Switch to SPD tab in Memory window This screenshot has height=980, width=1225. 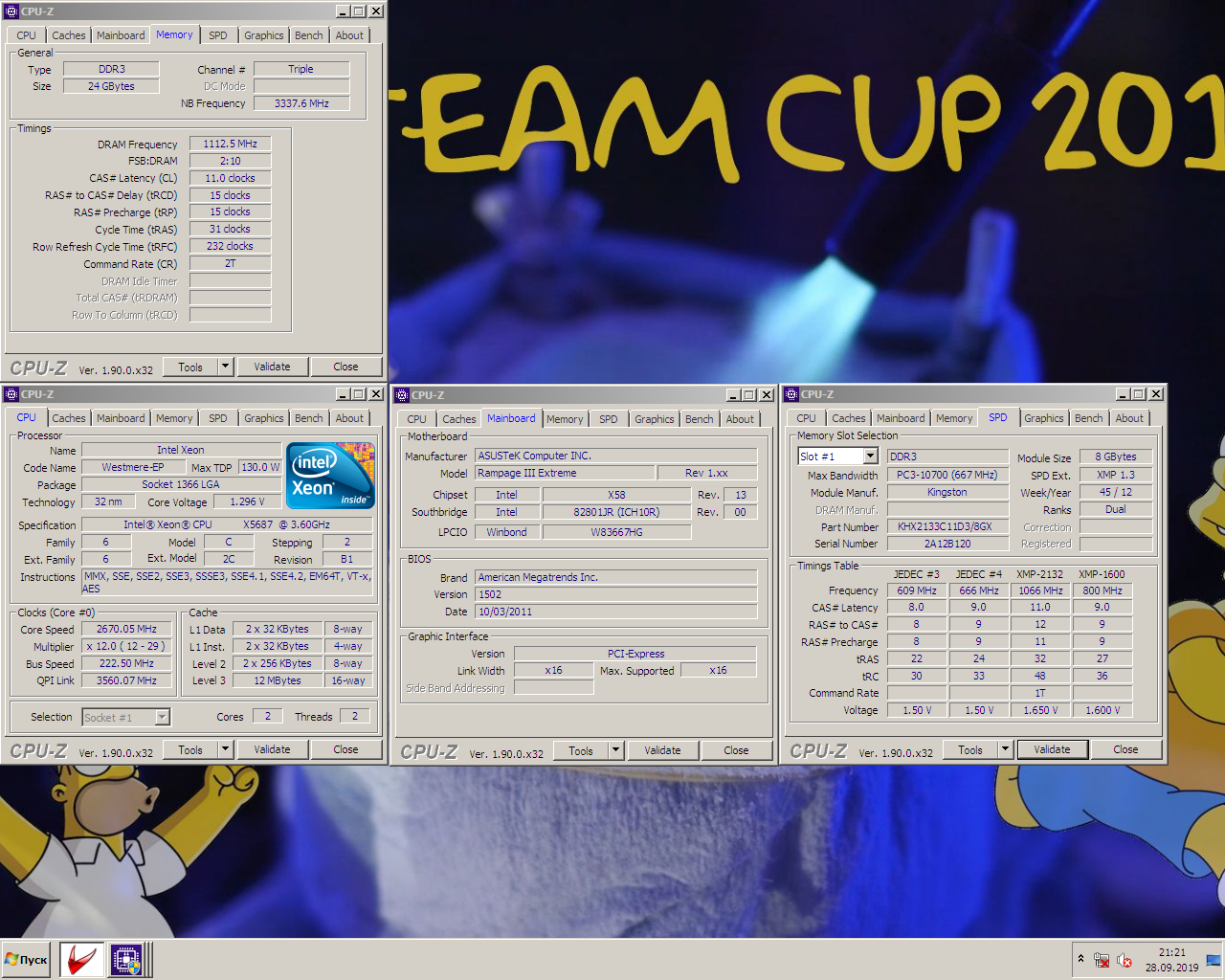point(218,35)
